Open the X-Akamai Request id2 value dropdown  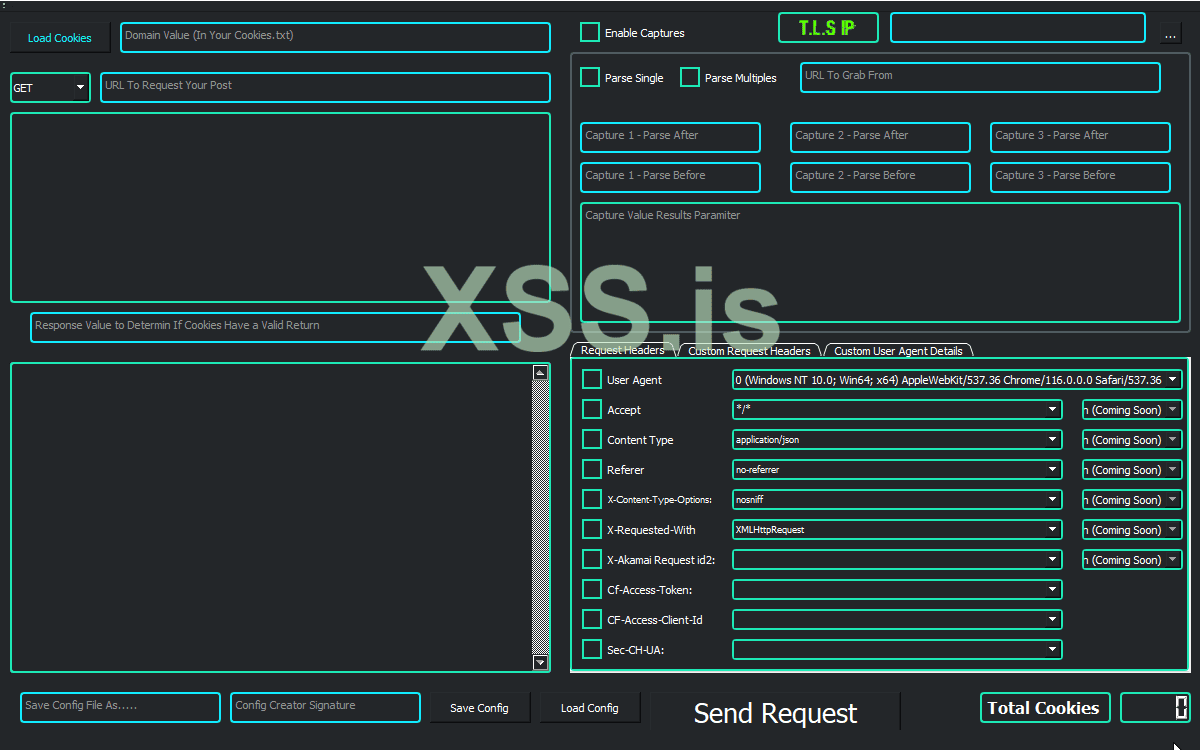[x=897, y=559]
